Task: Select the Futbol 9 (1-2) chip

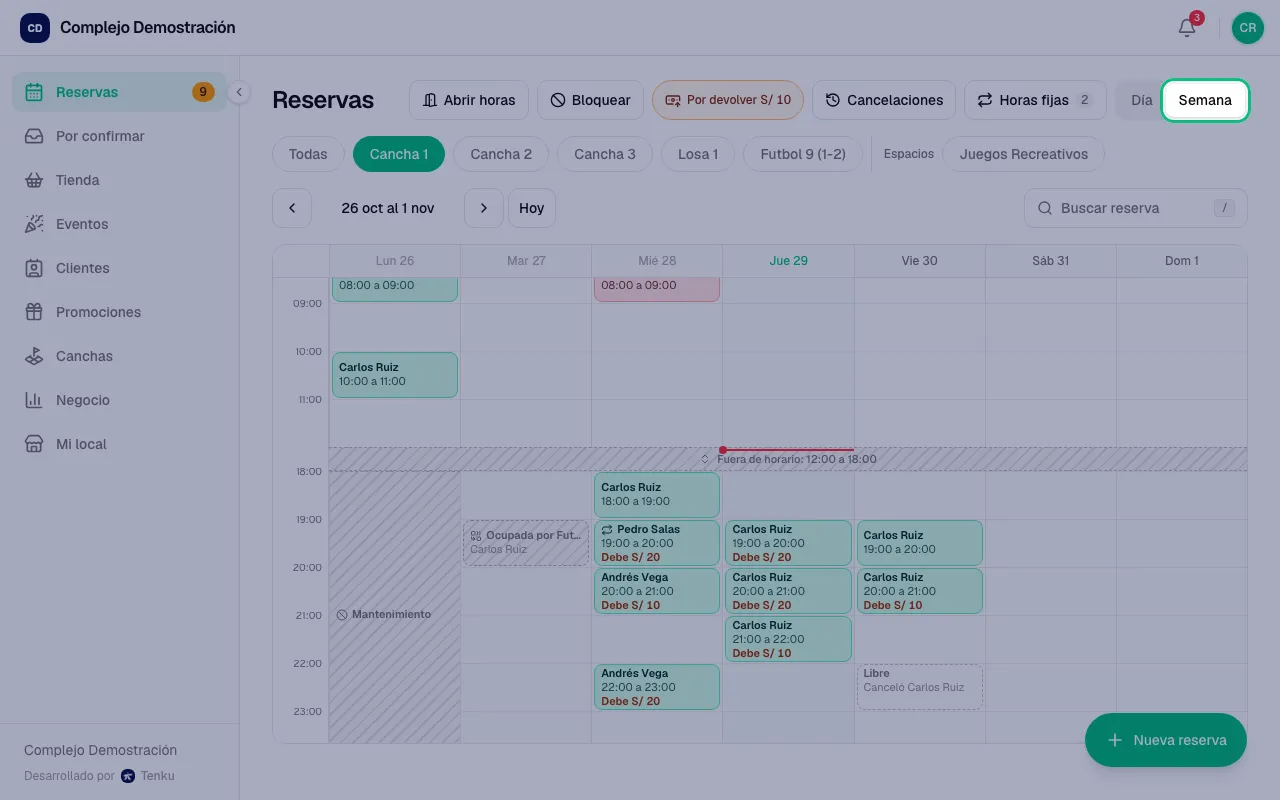Action: (x=803, y=154)
